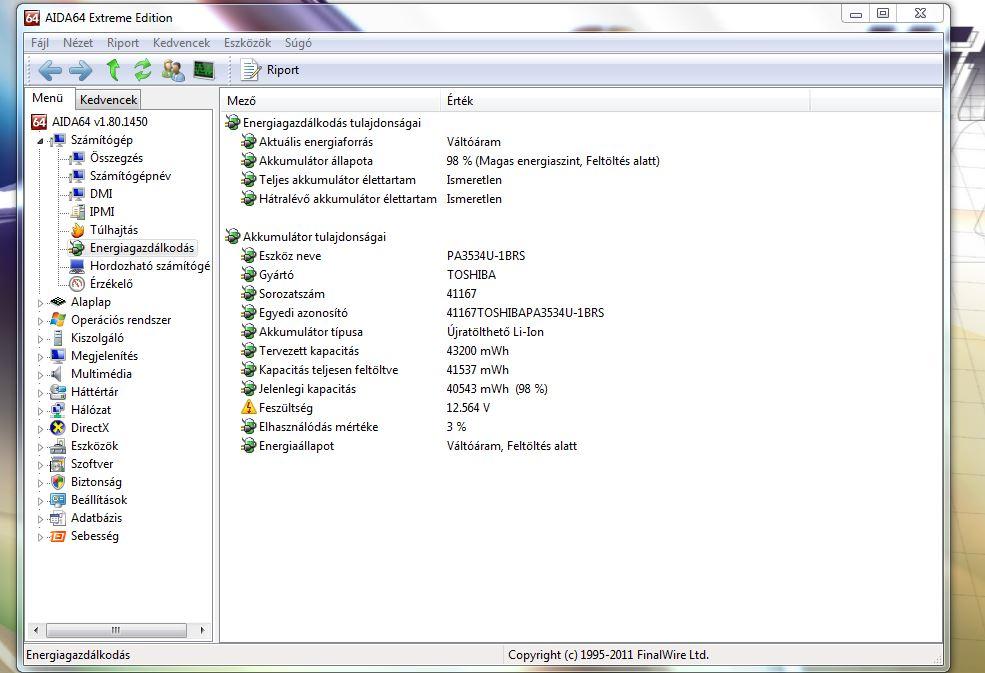The height and width of the screenshot is (673, 985).
Task: Click the sidebar scrollbar right arrow
Action: click(x=202, y=630)
